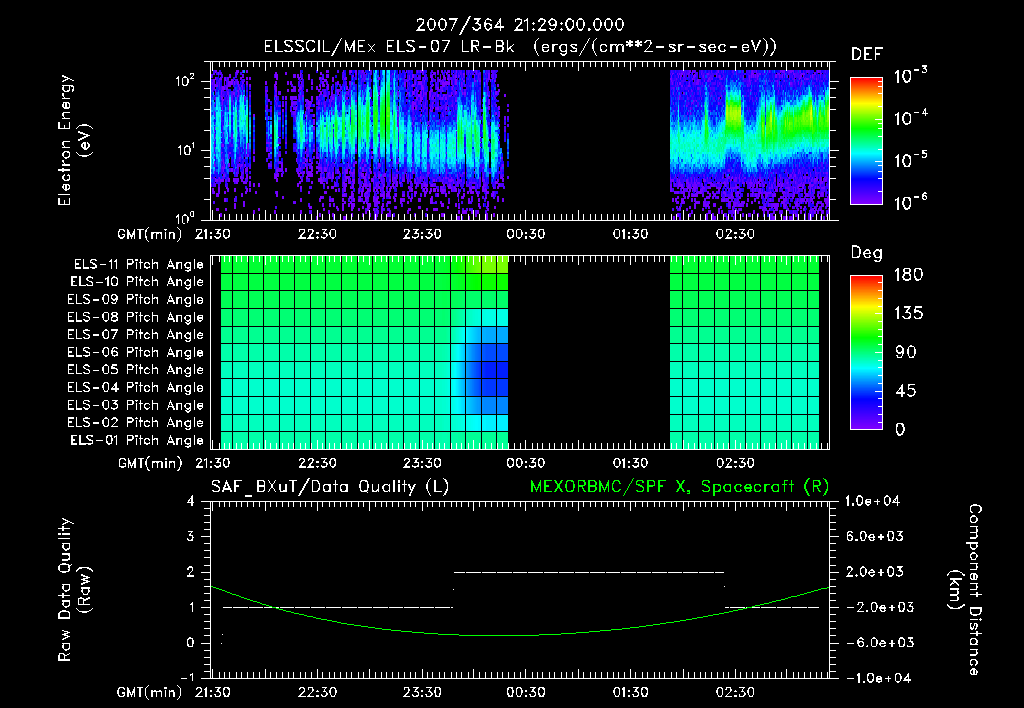Select the SAF_BXuT/Data Quality (L) title
The image size is (1024, 708).
(x=330, y=487)
